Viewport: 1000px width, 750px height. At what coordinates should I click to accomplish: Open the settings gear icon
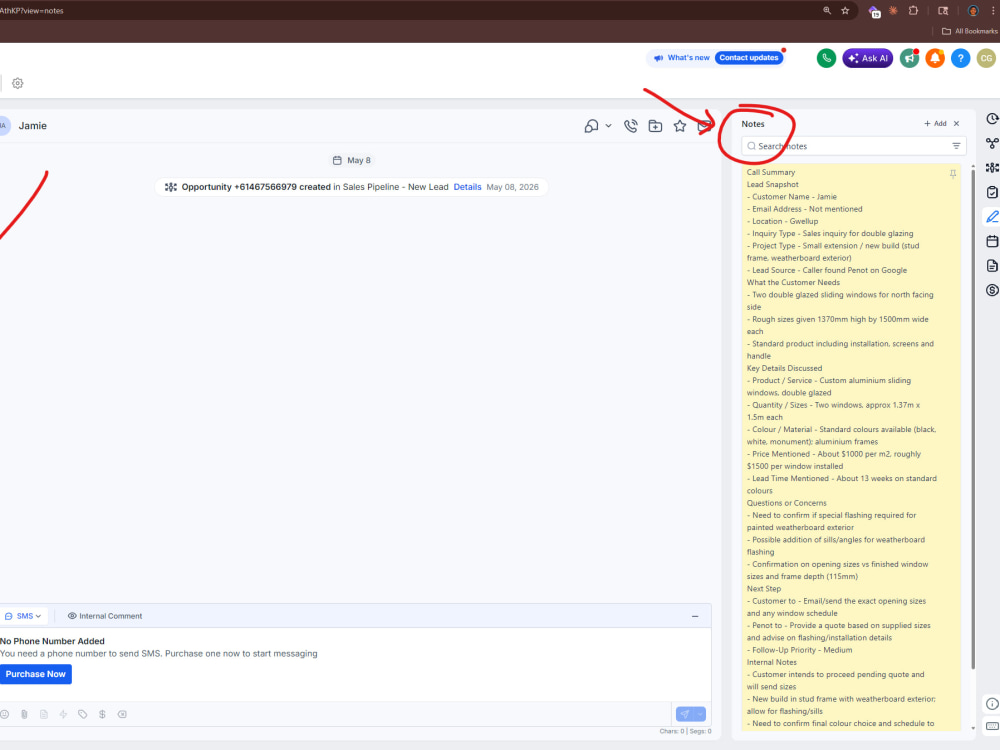pos(18,83)
